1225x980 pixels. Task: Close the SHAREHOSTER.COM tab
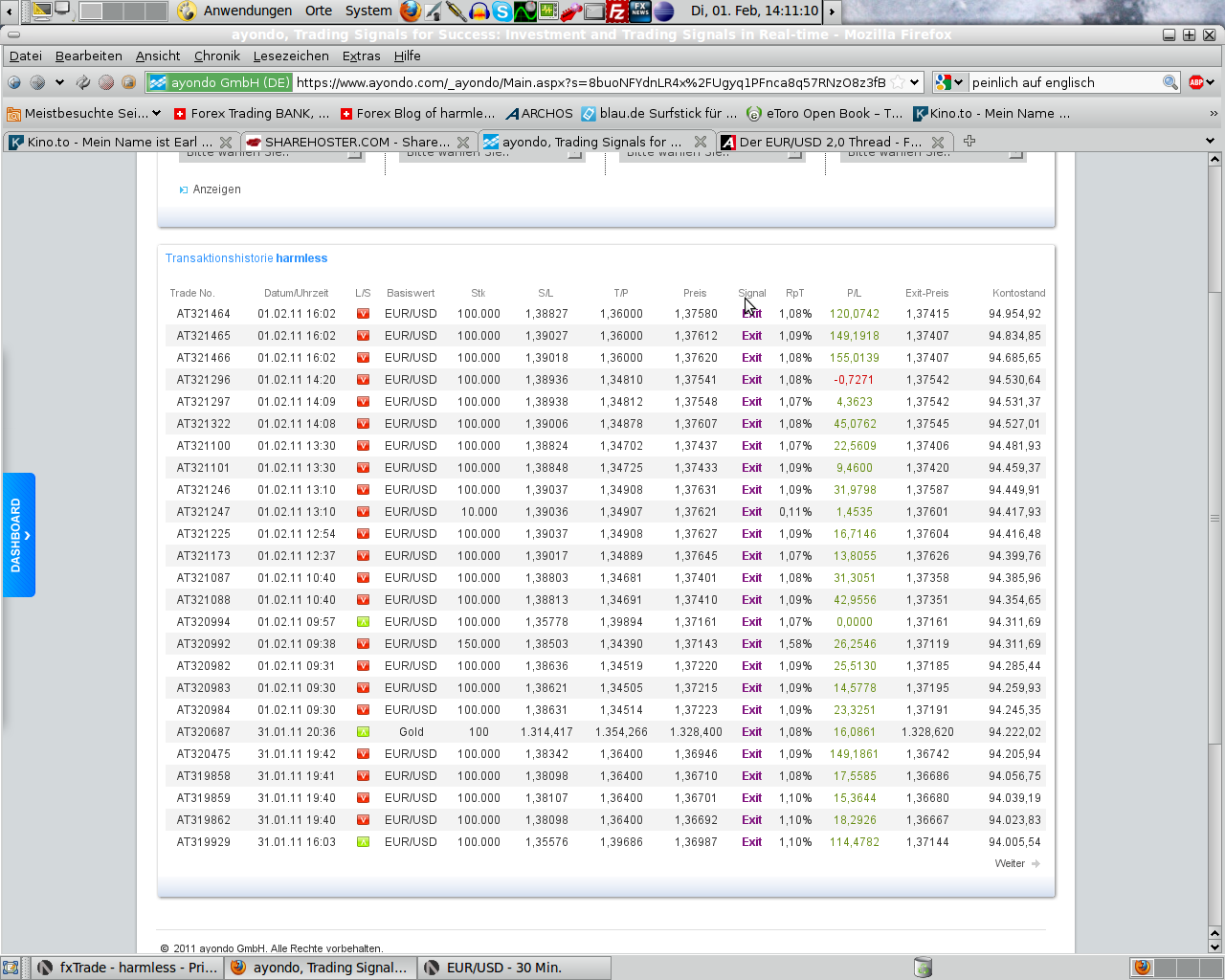(463, 142)
